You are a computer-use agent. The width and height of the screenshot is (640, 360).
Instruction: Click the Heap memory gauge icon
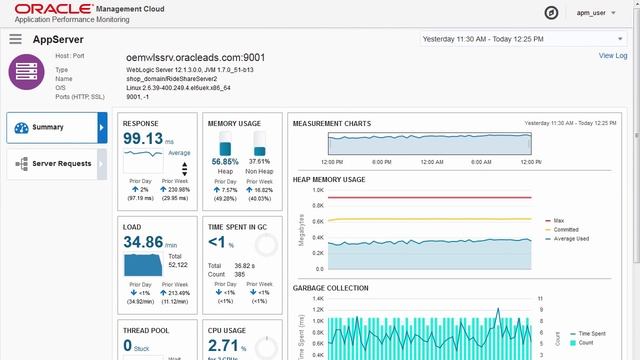pyautogui.click(x=225, y=143)
